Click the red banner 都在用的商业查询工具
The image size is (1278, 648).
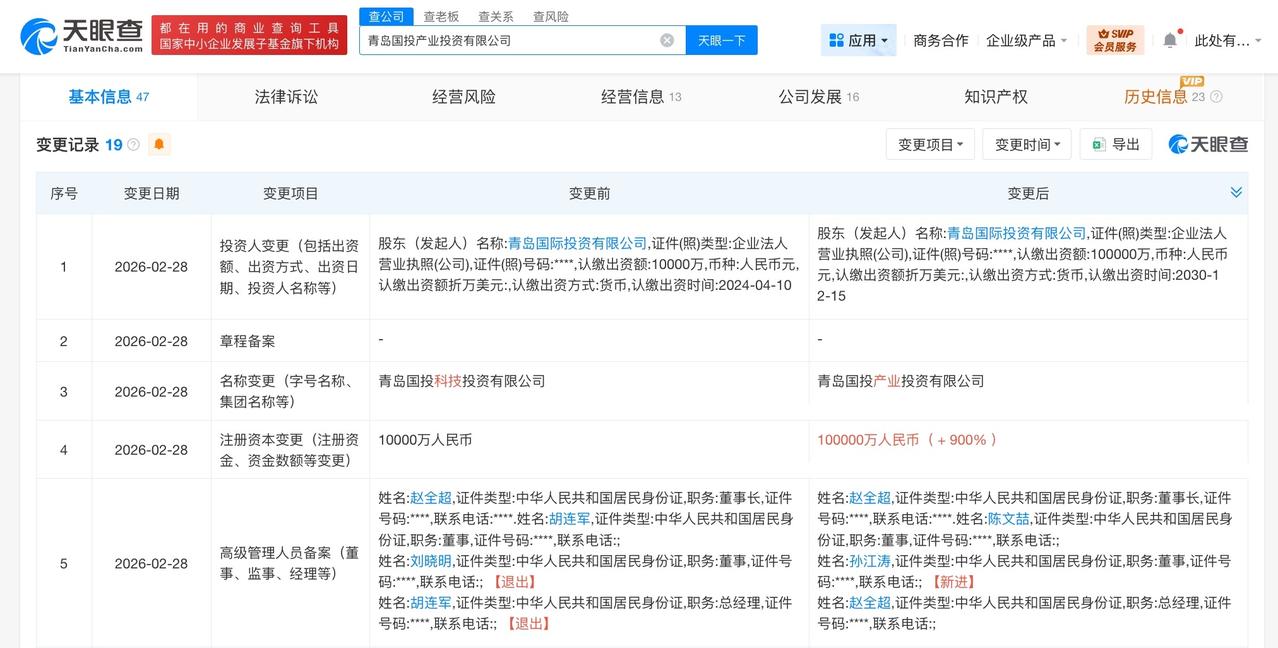click(250, 35)
